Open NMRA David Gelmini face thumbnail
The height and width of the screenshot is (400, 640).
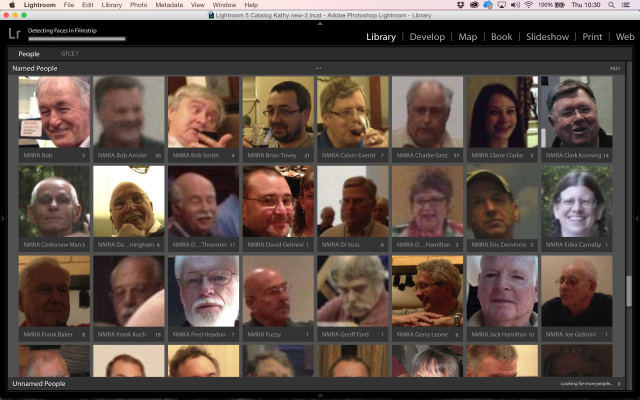[278, 201]
